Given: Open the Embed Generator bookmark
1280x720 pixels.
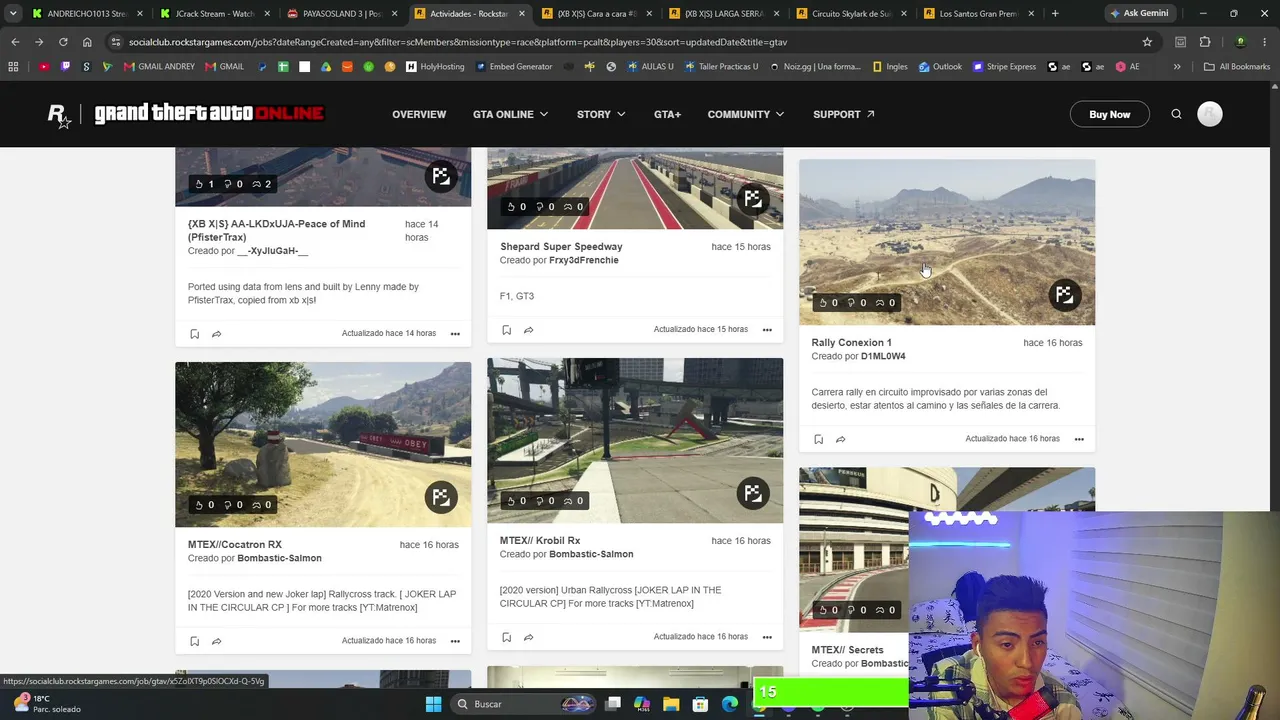Looking at the screenshot, I should coord(514,67).
